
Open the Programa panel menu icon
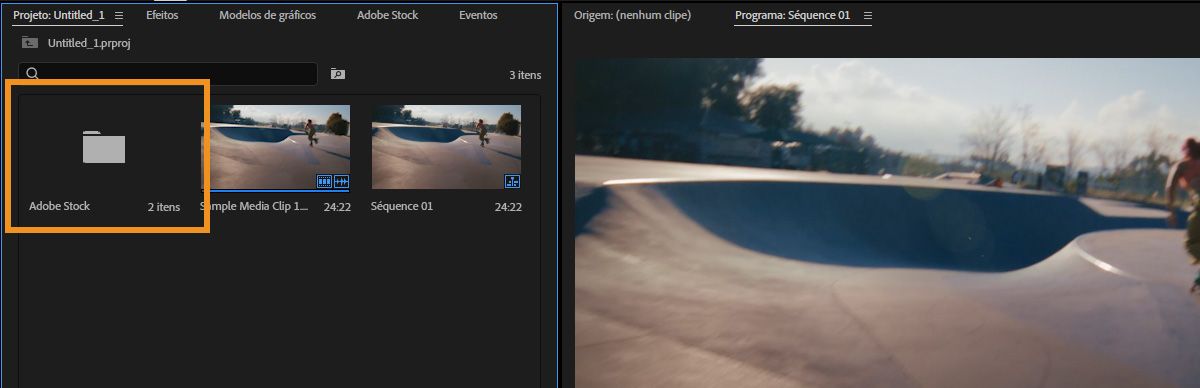pos(867,16)
